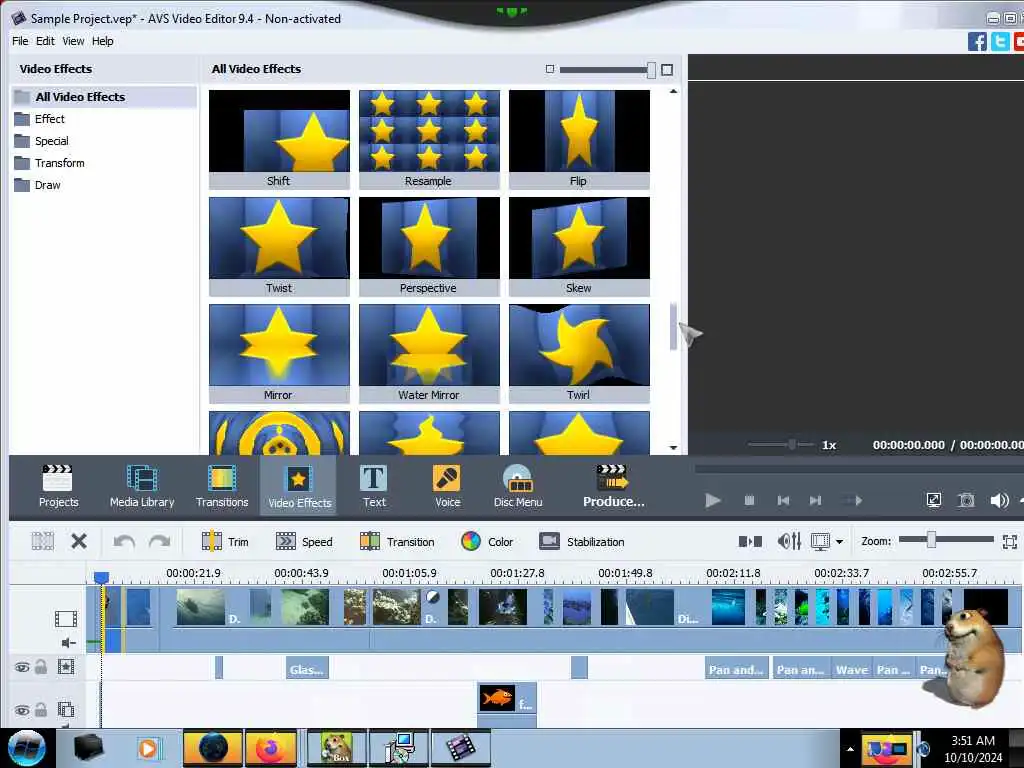Viewport: 1024px width, 768px height.
Task: Toggle full screen preview
Action: (934, 500)
